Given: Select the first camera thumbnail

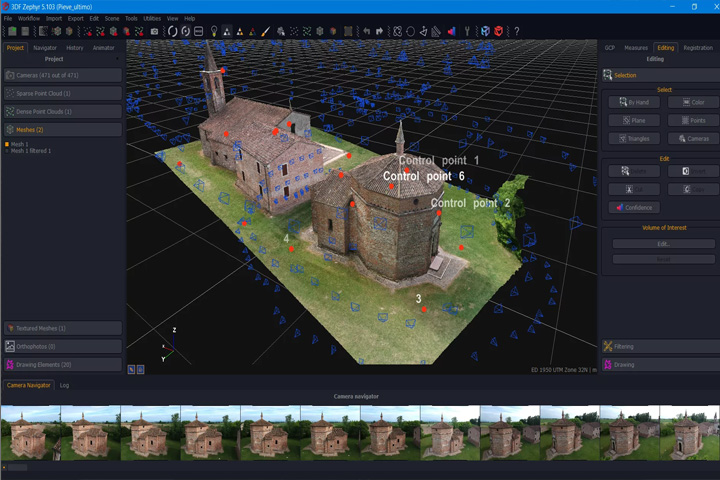Looking at the screenshot, I should click(x=31, y=433).
